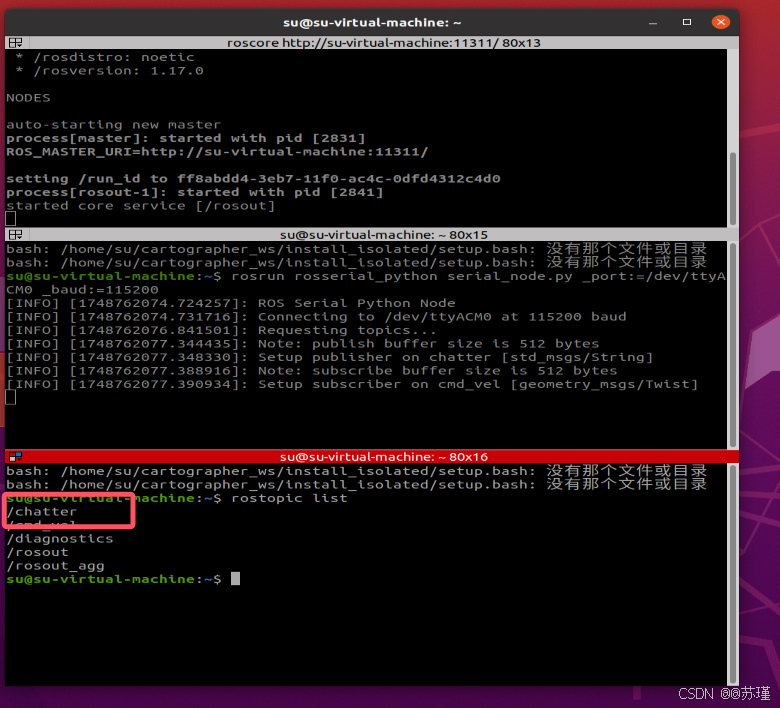Screen dimensions: 780x708
Task: Open the middle 80x15 pane layout icon
Action: pos(15,234)
